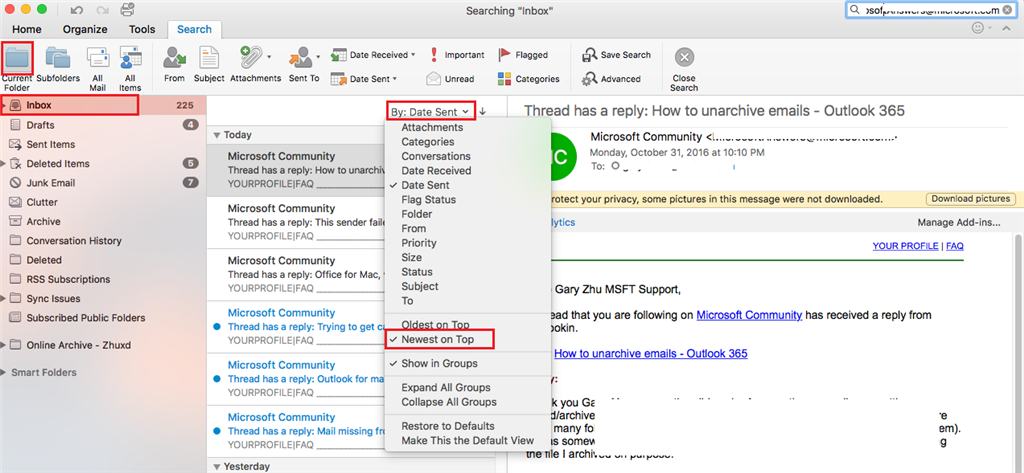Choose Make This the Default View
The width and height of the screenshot is (1024, 473).
[x=468, y=440]
